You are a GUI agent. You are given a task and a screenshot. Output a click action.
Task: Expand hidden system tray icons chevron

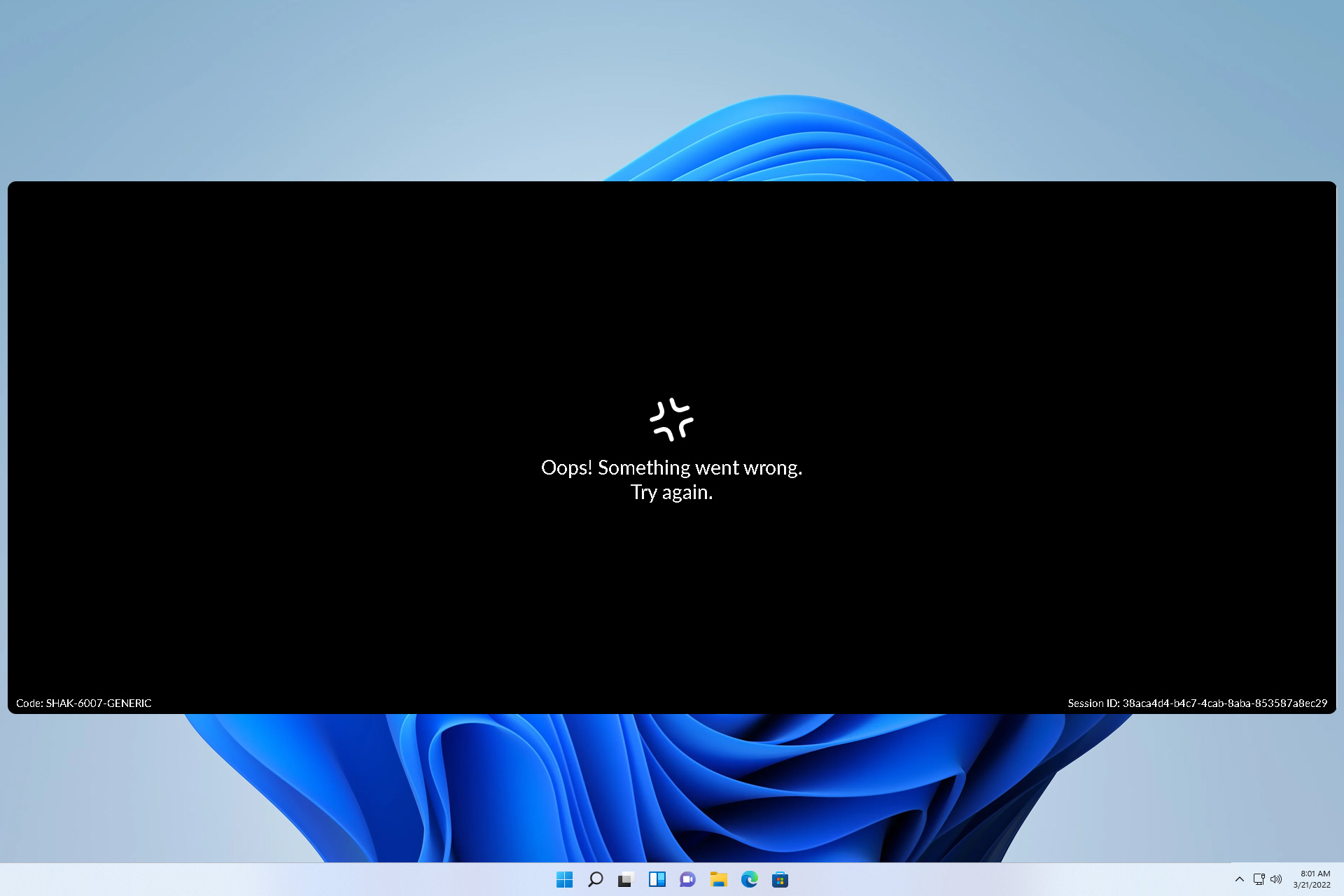coord(1240,879)
